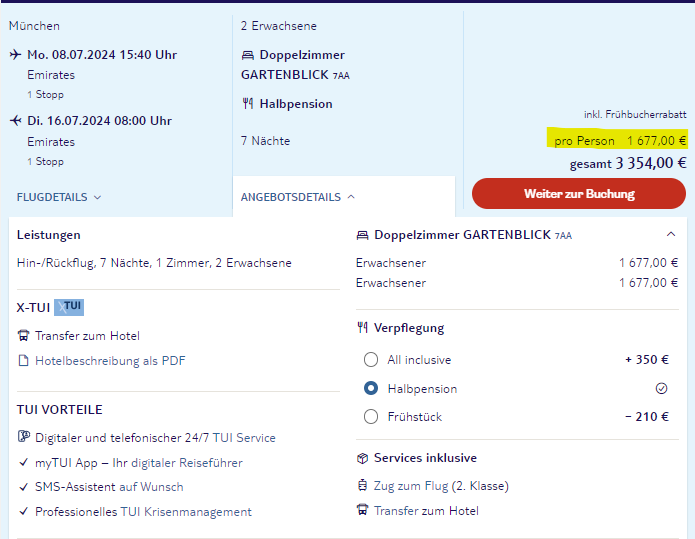Screen dimensions: 695x539
Task: Select the Halbpension radio button
Action: coord(371,388)
